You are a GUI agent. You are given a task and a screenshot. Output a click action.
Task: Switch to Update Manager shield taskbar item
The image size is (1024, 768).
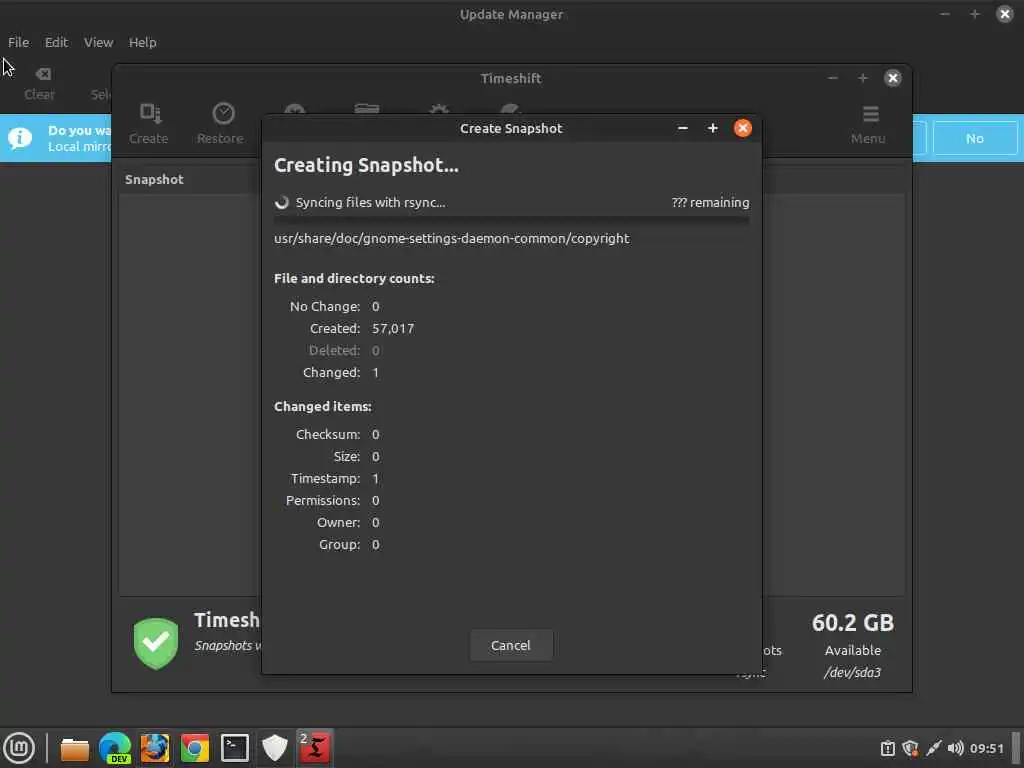(x=274, y=748)
